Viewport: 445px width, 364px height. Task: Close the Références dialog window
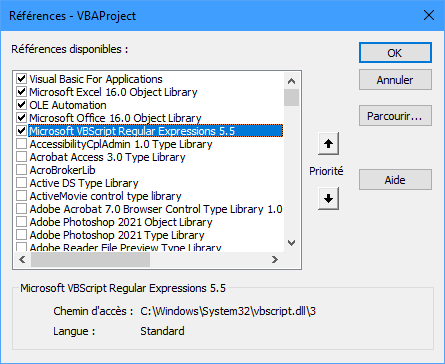click(429, 15)
